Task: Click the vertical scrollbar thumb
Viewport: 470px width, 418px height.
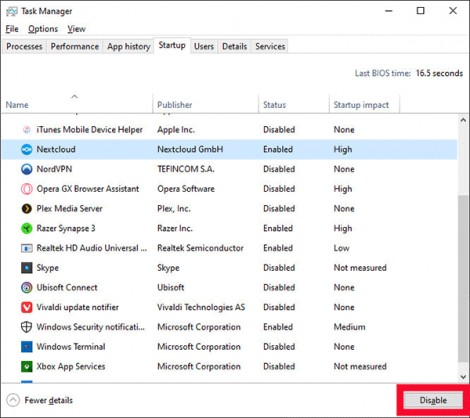Action: 463,278
